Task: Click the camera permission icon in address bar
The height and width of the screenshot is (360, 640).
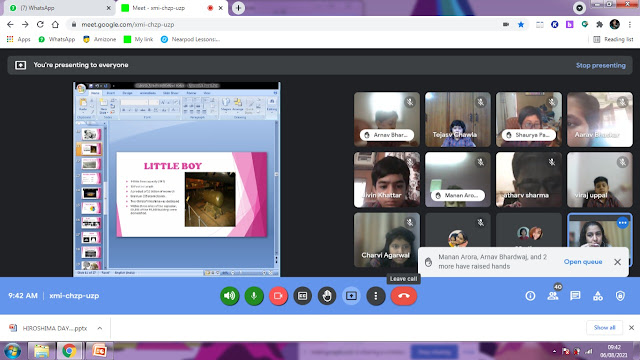Action: [x=506, y=24]
